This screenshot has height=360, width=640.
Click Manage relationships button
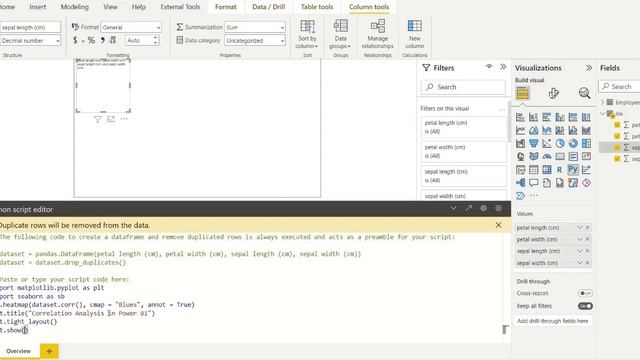pyautogui.click(x=378, y=34)
